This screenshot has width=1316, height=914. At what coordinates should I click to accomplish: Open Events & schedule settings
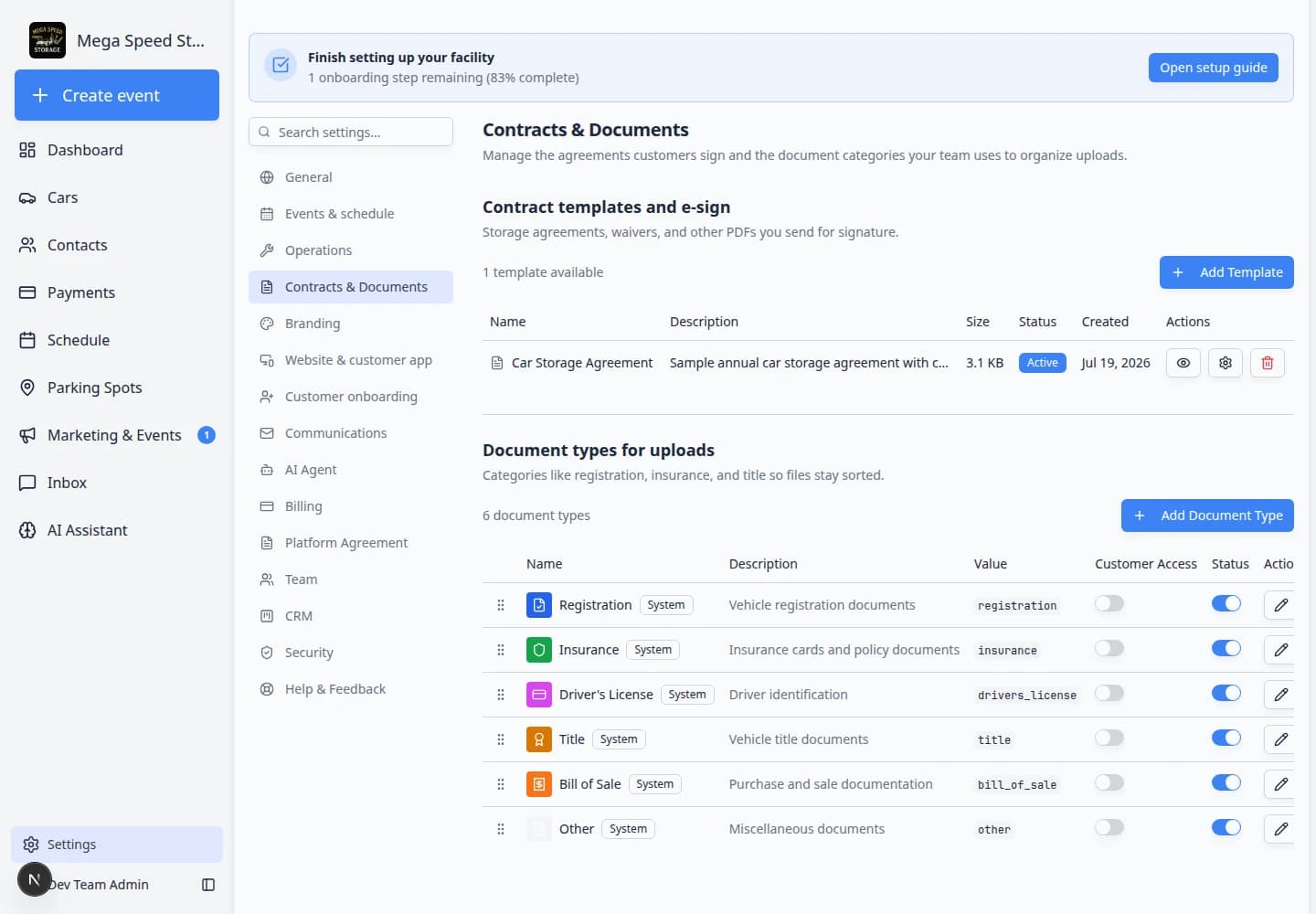tap(351, 214)
